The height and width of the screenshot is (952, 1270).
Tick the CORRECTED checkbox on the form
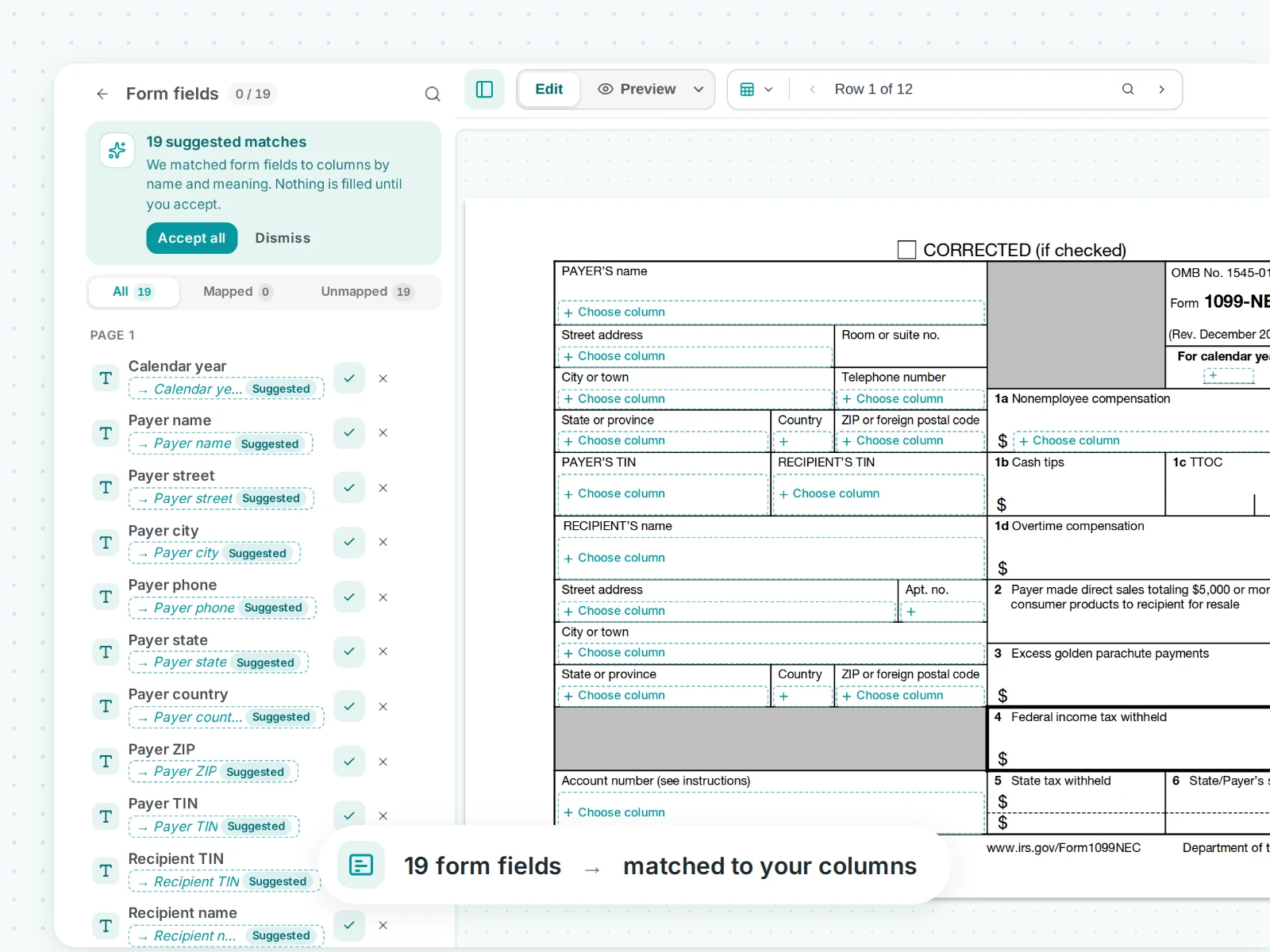coord(906,250)
